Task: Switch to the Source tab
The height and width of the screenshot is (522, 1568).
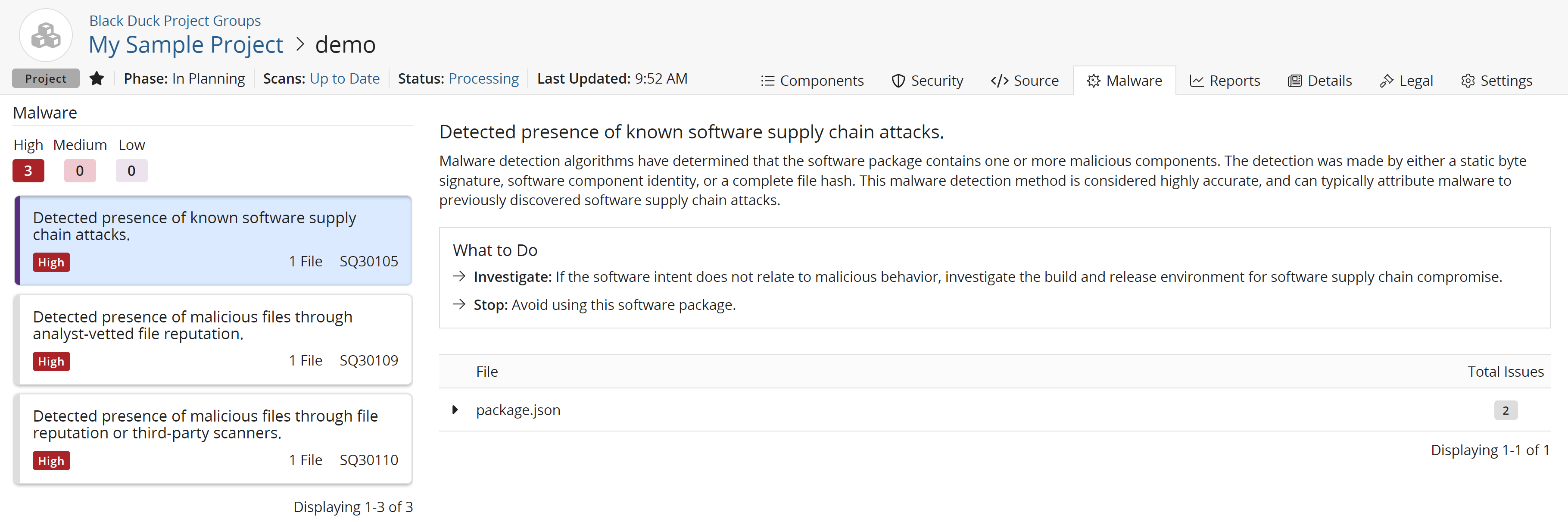Action: point(1024,81)
